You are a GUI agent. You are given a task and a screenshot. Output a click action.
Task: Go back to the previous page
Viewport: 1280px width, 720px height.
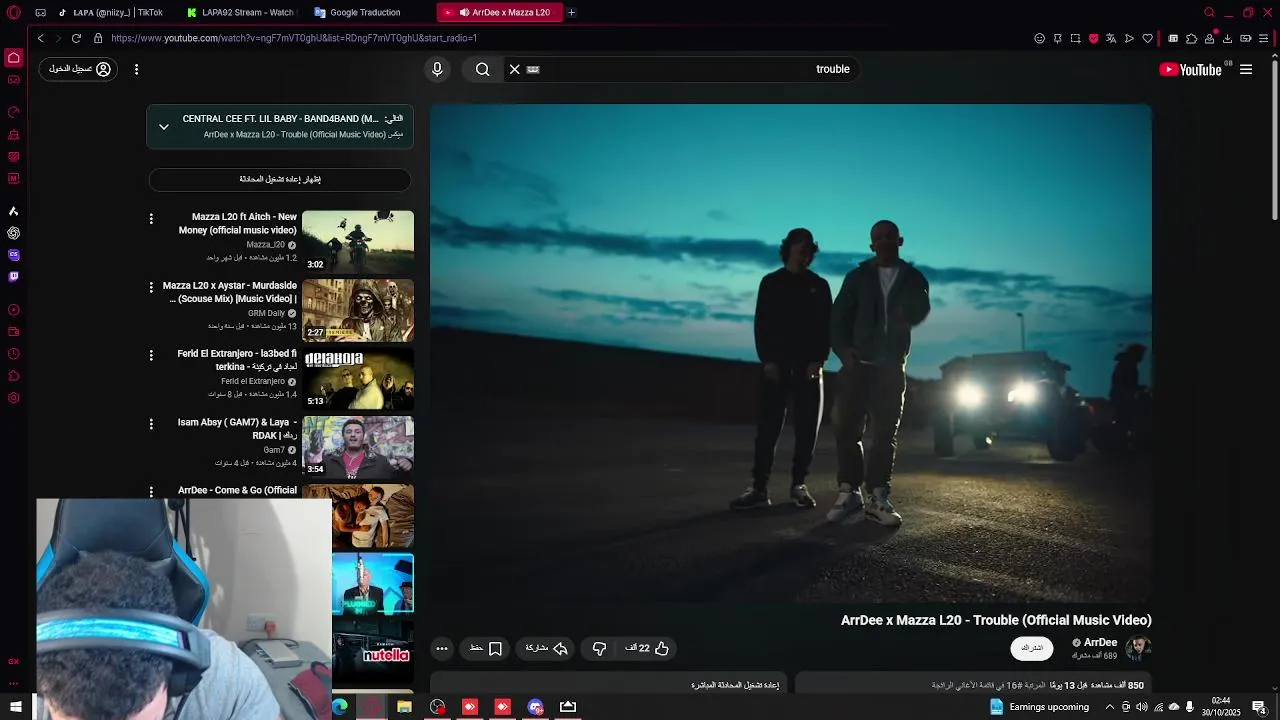[40, 38]
